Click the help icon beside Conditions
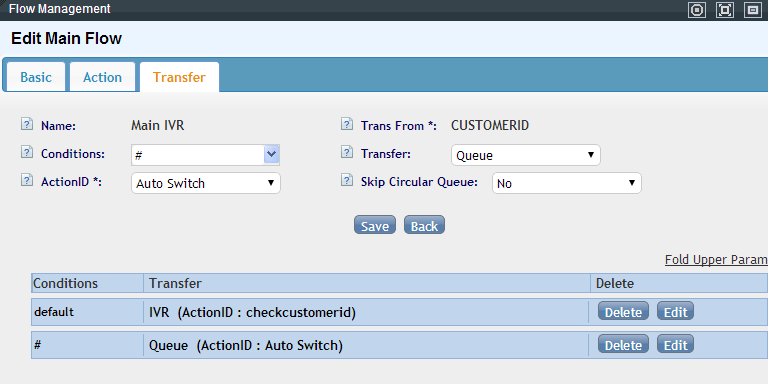The height and width of the screenshot is (384, 768). click(27, 152)
